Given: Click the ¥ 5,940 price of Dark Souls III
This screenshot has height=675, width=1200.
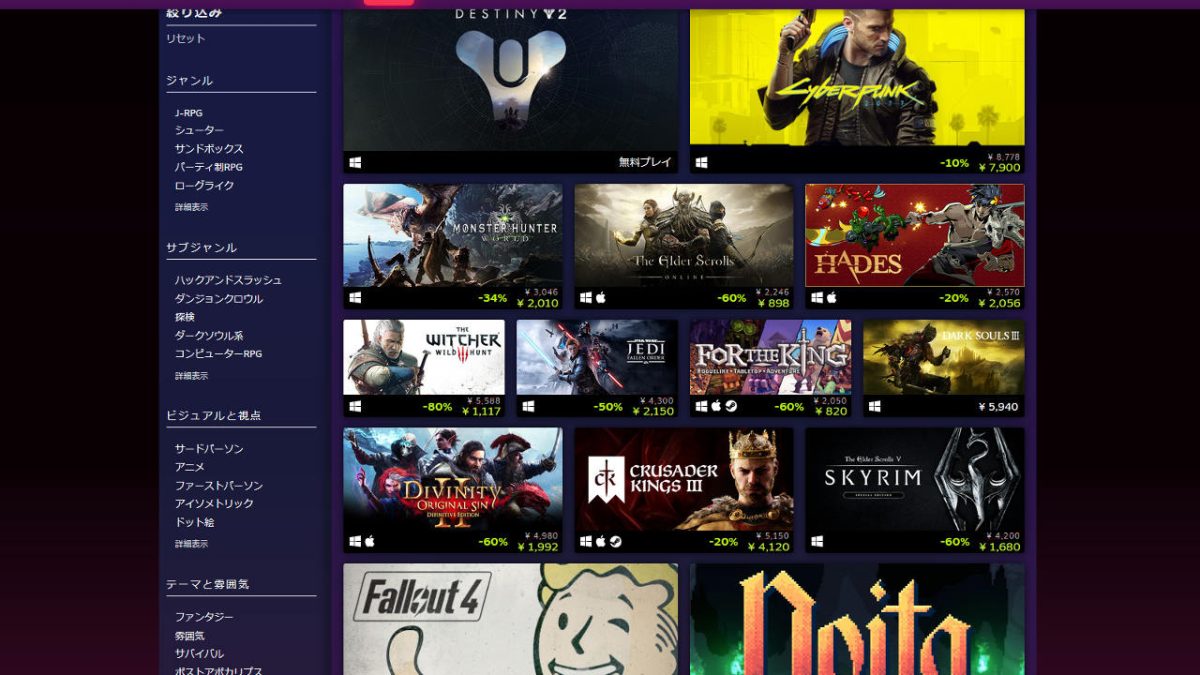Looking at the screenshot, I should pyautogui.click(x=998, y=407).
